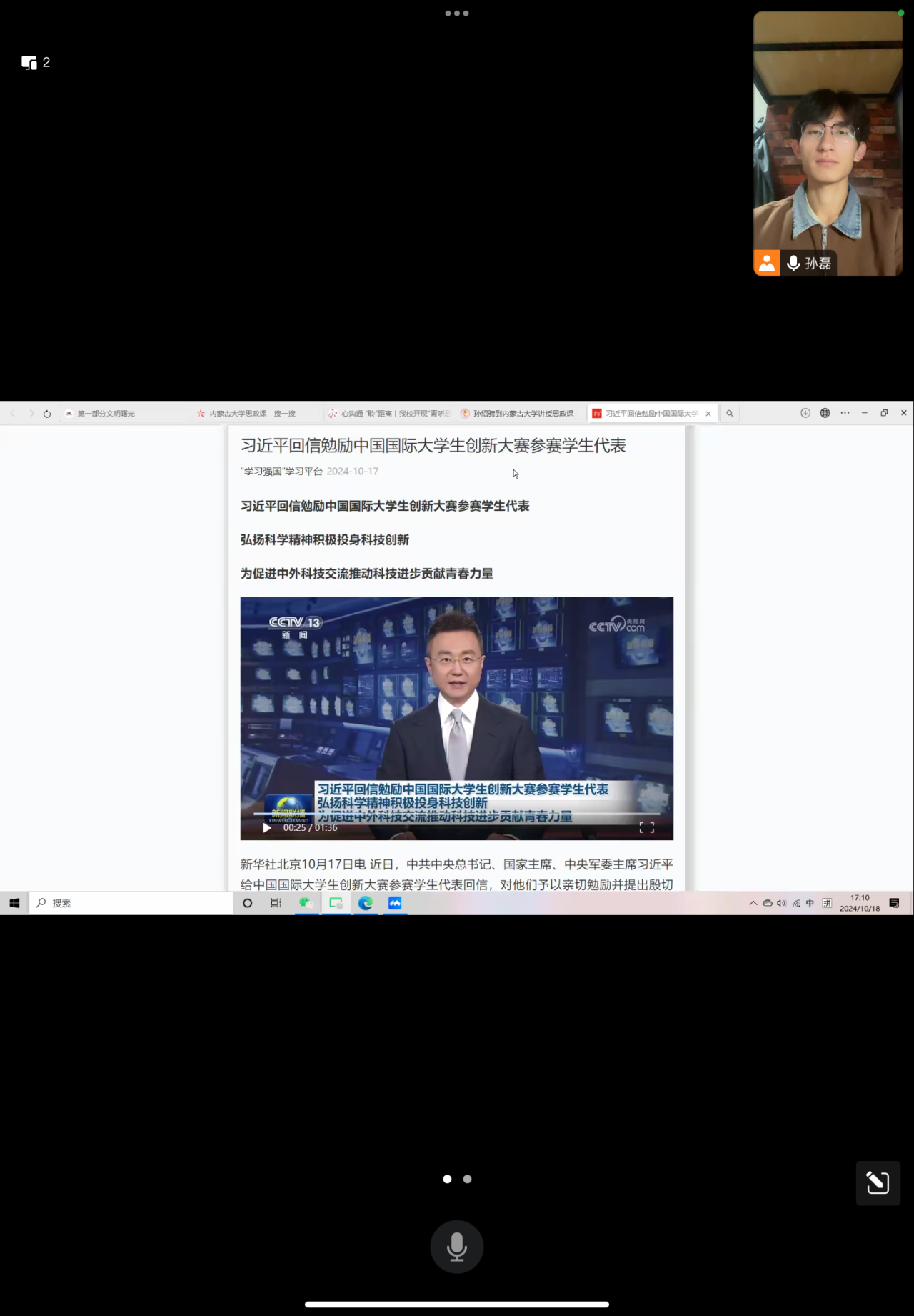Open the browser downloads icon
Viewport: 914px width, 1316px height.
point(805,413)
